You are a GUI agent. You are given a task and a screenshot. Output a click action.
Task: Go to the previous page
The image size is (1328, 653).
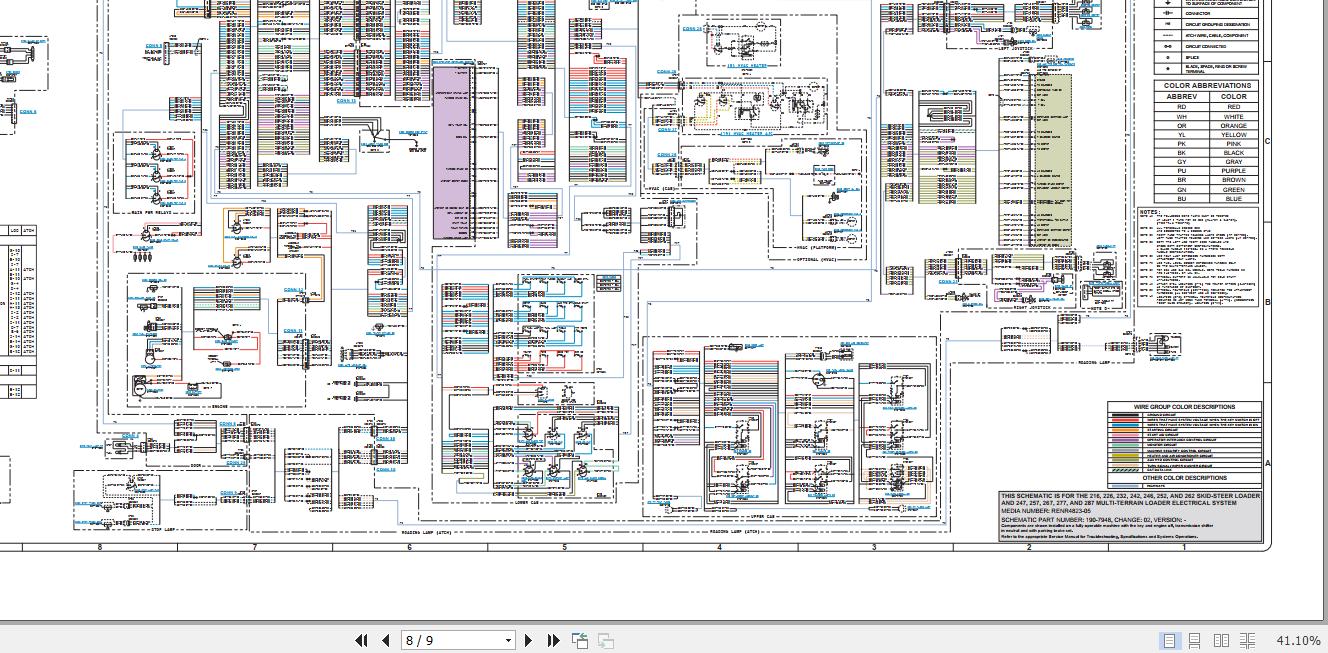coord(385,641)
